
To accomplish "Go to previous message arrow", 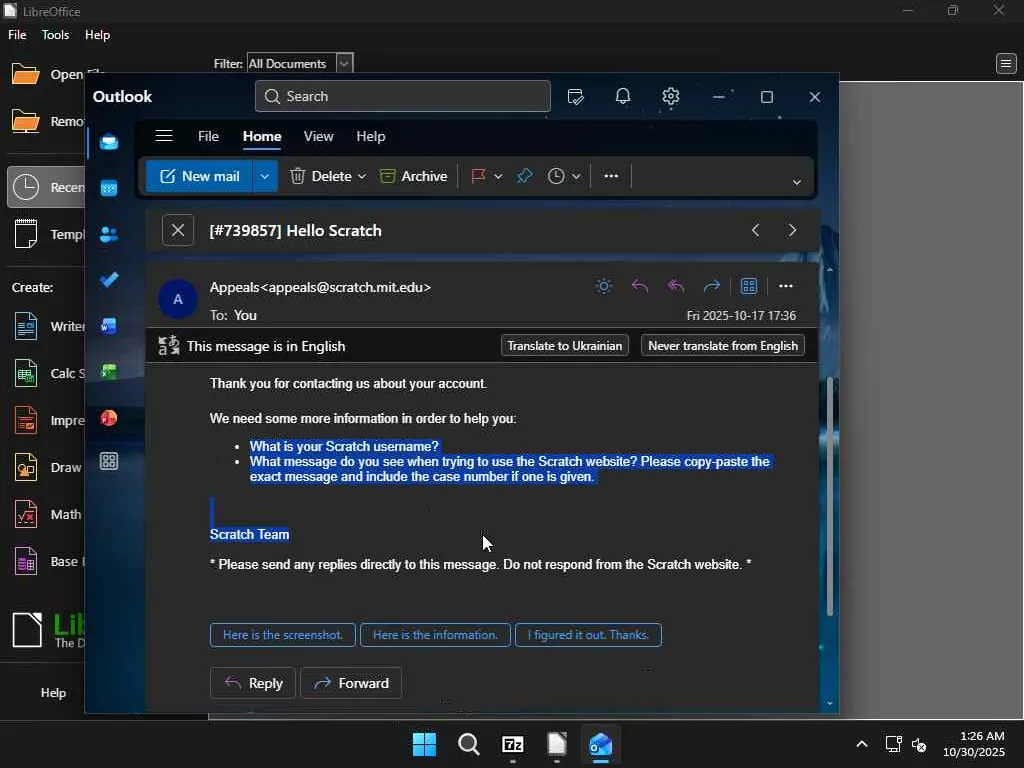I will [x=756, y=231].
